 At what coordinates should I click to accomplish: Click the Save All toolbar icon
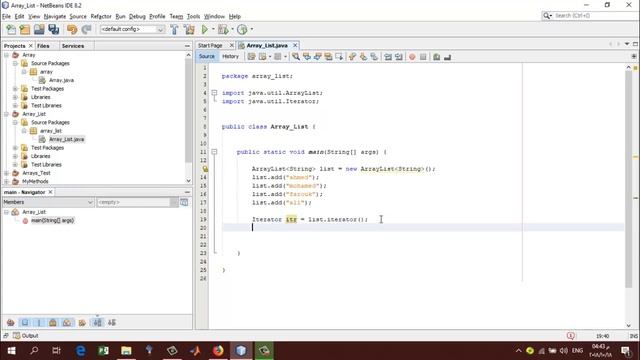pos(53,29)
